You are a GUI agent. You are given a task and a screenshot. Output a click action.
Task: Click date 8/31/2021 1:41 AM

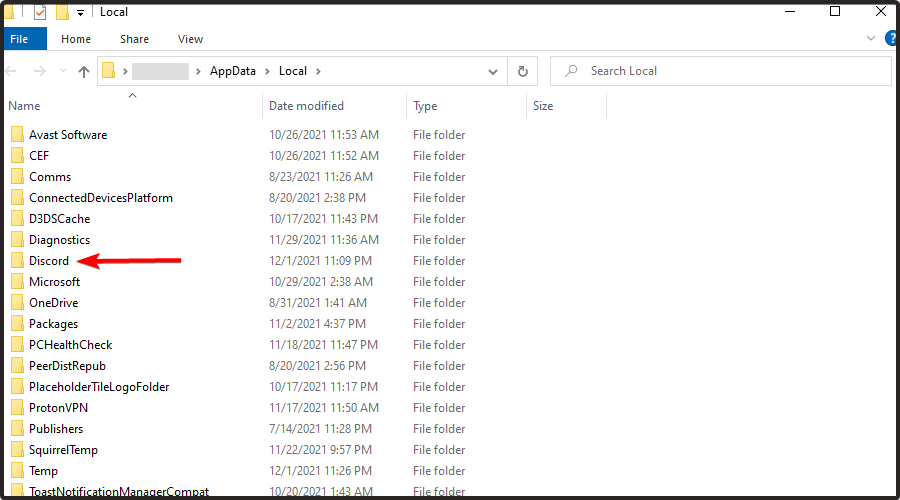coord(317,303)
